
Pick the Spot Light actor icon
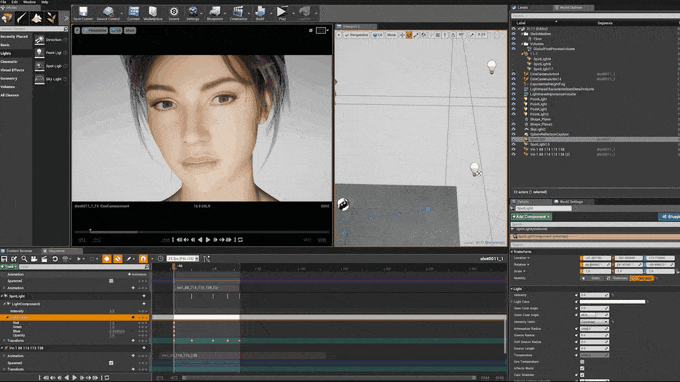[x=39, y=66]
